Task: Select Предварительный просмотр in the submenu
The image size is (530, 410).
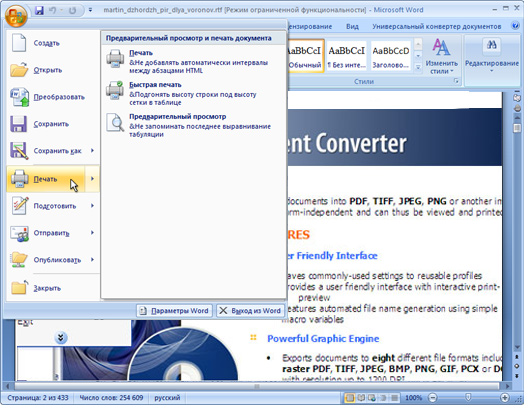Action: pos(194,125)
